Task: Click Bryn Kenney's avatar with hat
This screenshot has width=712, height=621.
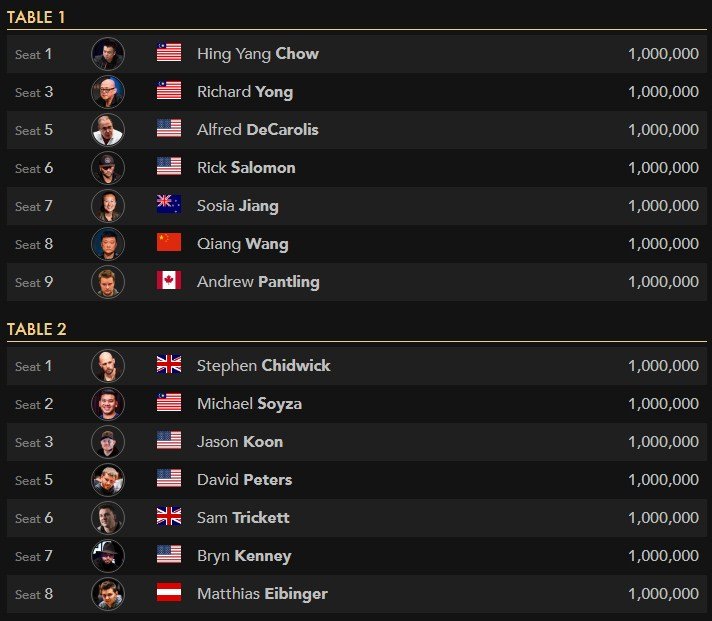Action: point(108,556)
